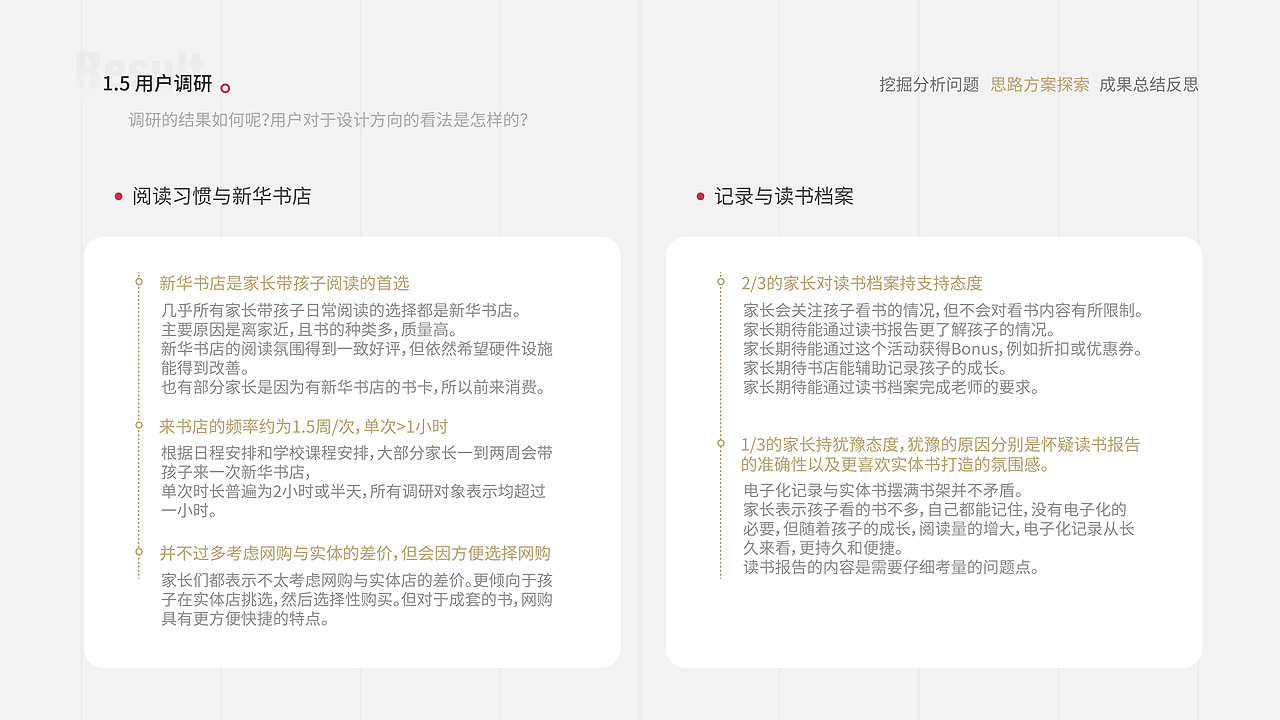Click timeline dot beside 并不过多考虑网购与实体的差价
Viewport: 1280px width, 720px height.
[139, 553]
